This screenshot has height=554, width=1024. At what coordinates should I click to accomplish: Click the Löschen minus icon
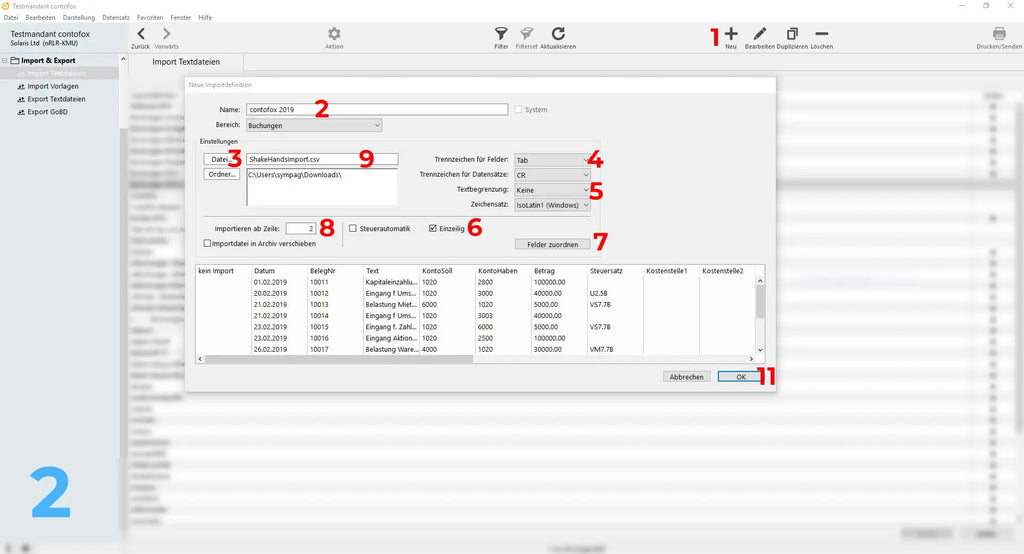coord(821,34)
